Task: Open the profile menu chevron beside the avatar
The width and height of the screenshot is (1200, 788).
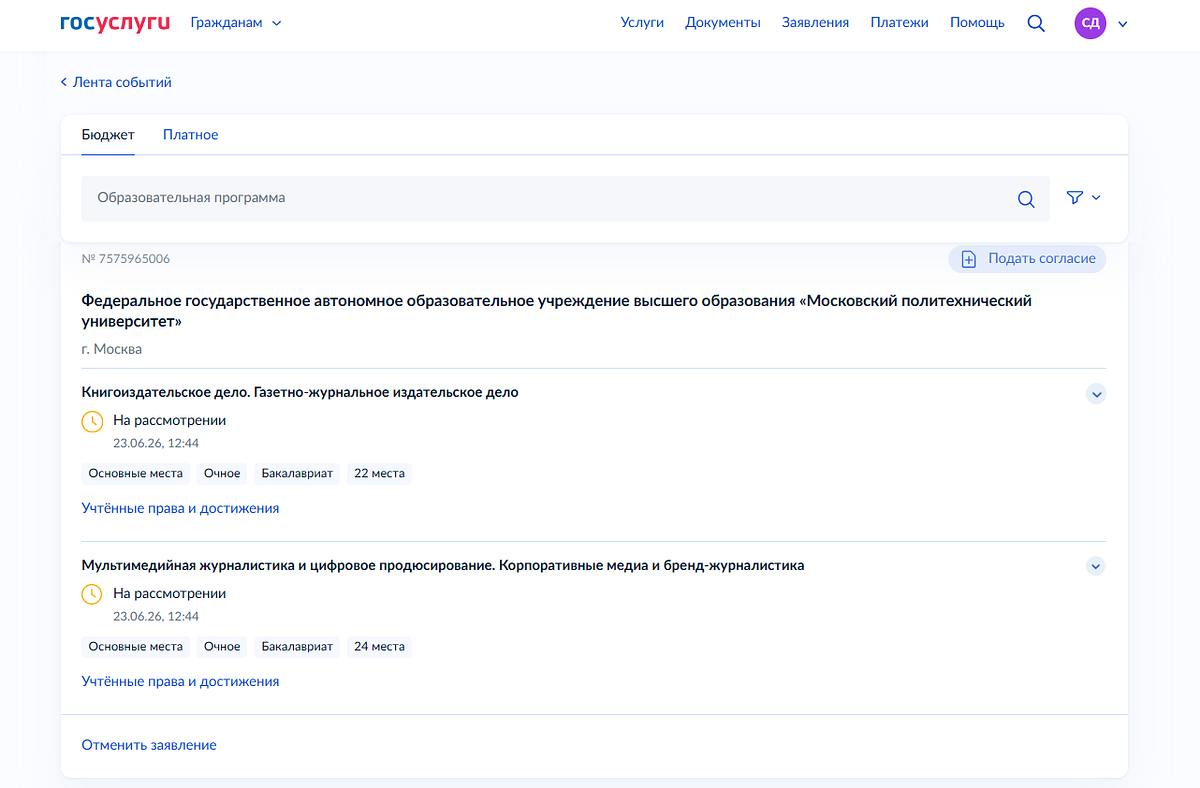Action: (1122, 24)
